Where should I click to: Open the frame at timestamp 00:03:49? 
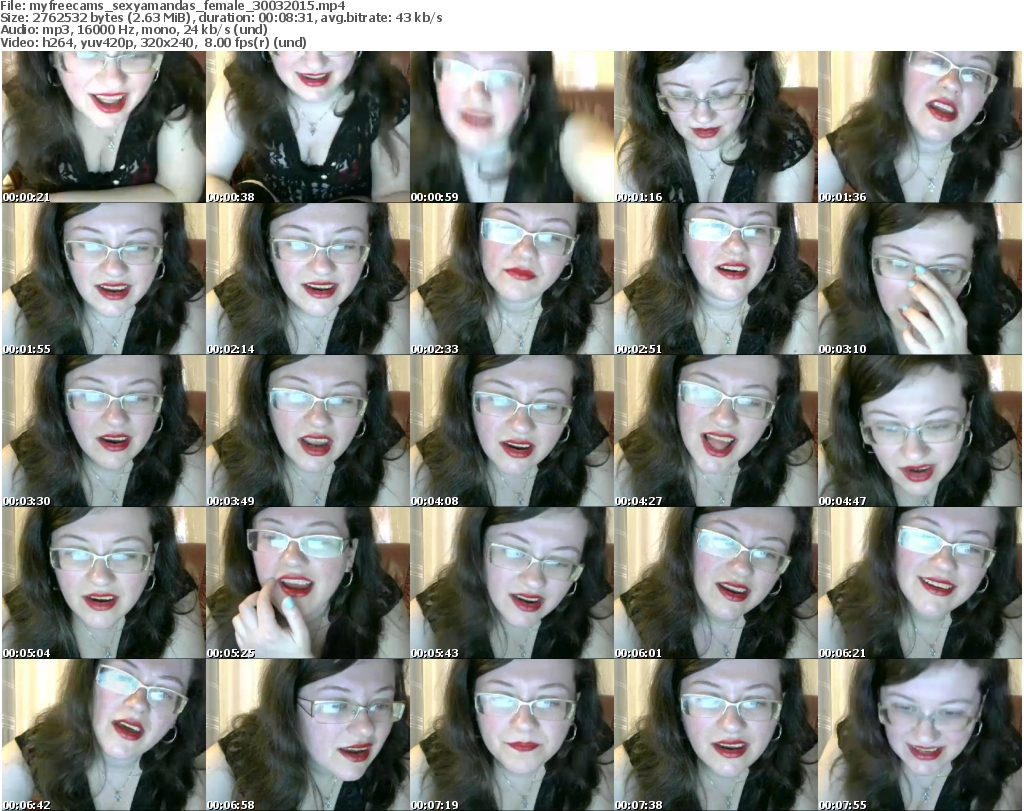[x=308, y=431]
